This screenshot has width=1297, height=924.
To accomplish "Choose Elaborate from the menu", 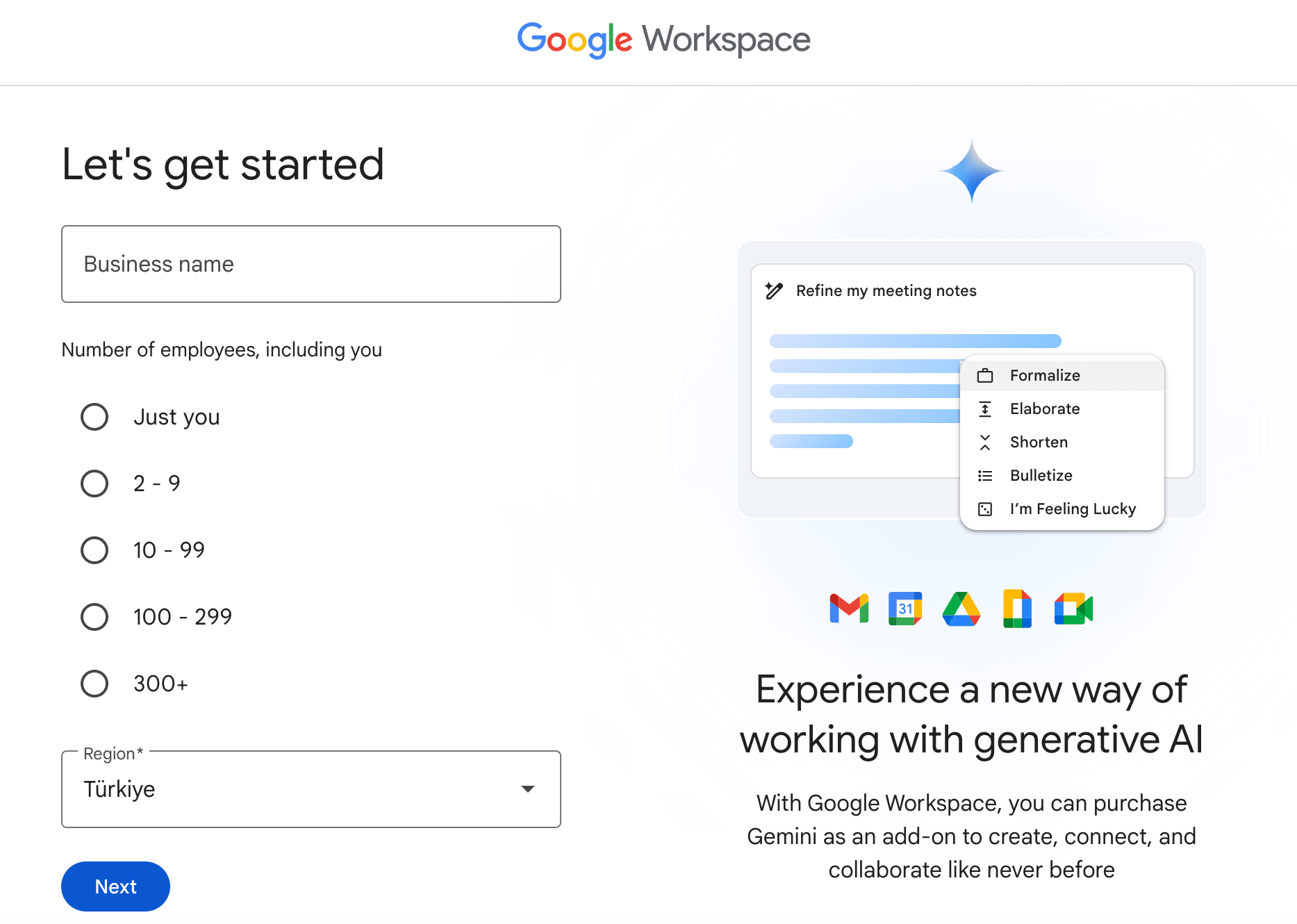I will pyautogui.click(x=1061, y=409).
